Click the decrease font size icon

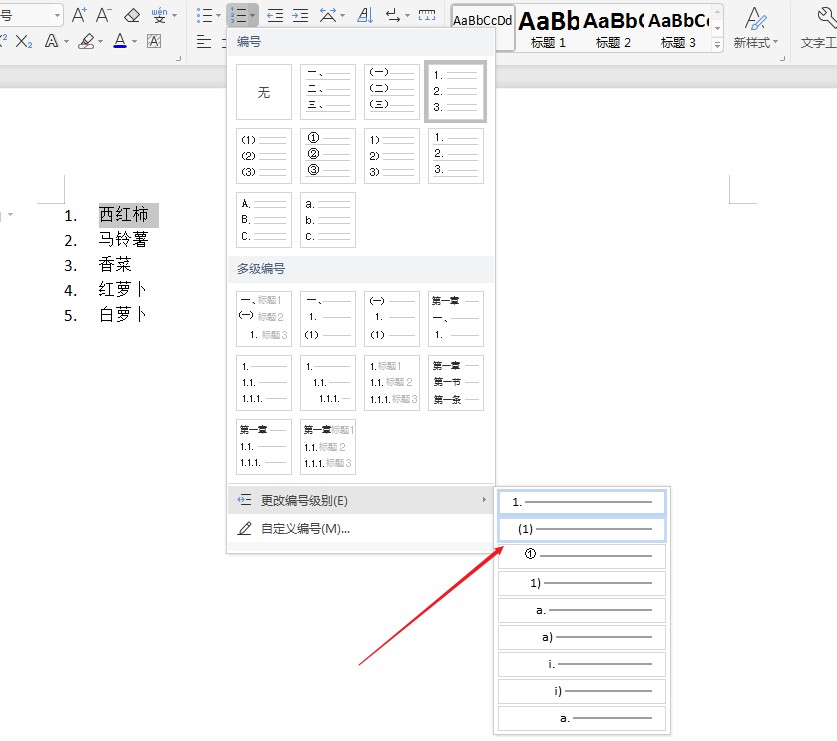[103, 15]
